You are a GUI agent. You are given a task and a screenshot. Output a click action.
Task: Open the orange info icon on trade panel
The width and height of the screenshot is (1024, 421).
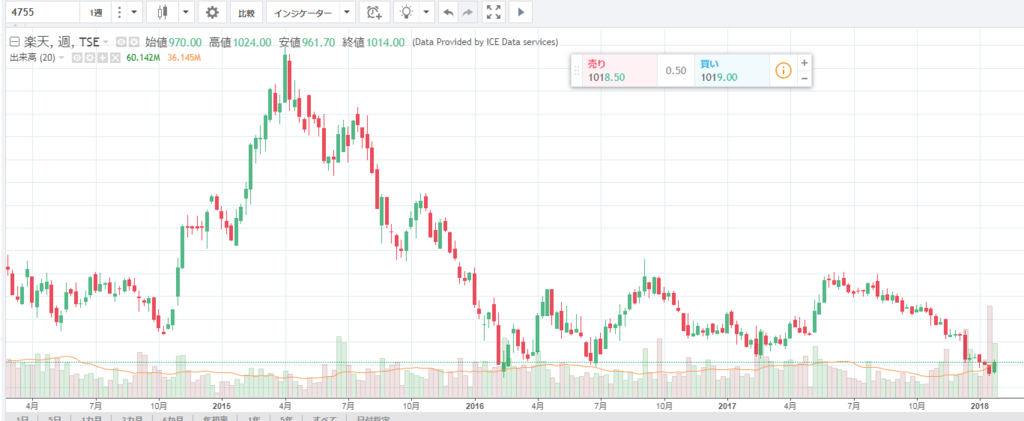[783, 70]
